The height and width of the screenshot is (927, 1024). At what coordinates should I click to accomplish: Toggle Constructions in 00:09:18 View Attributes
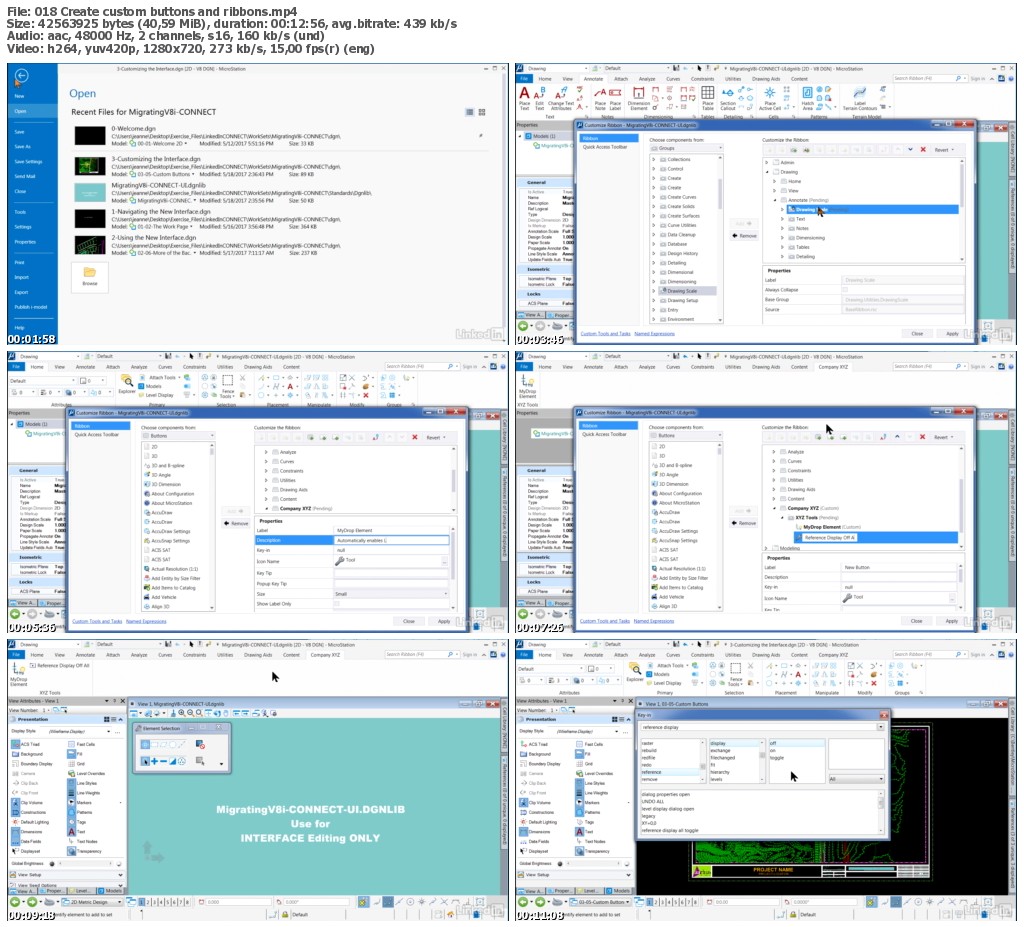pos(28,812)
